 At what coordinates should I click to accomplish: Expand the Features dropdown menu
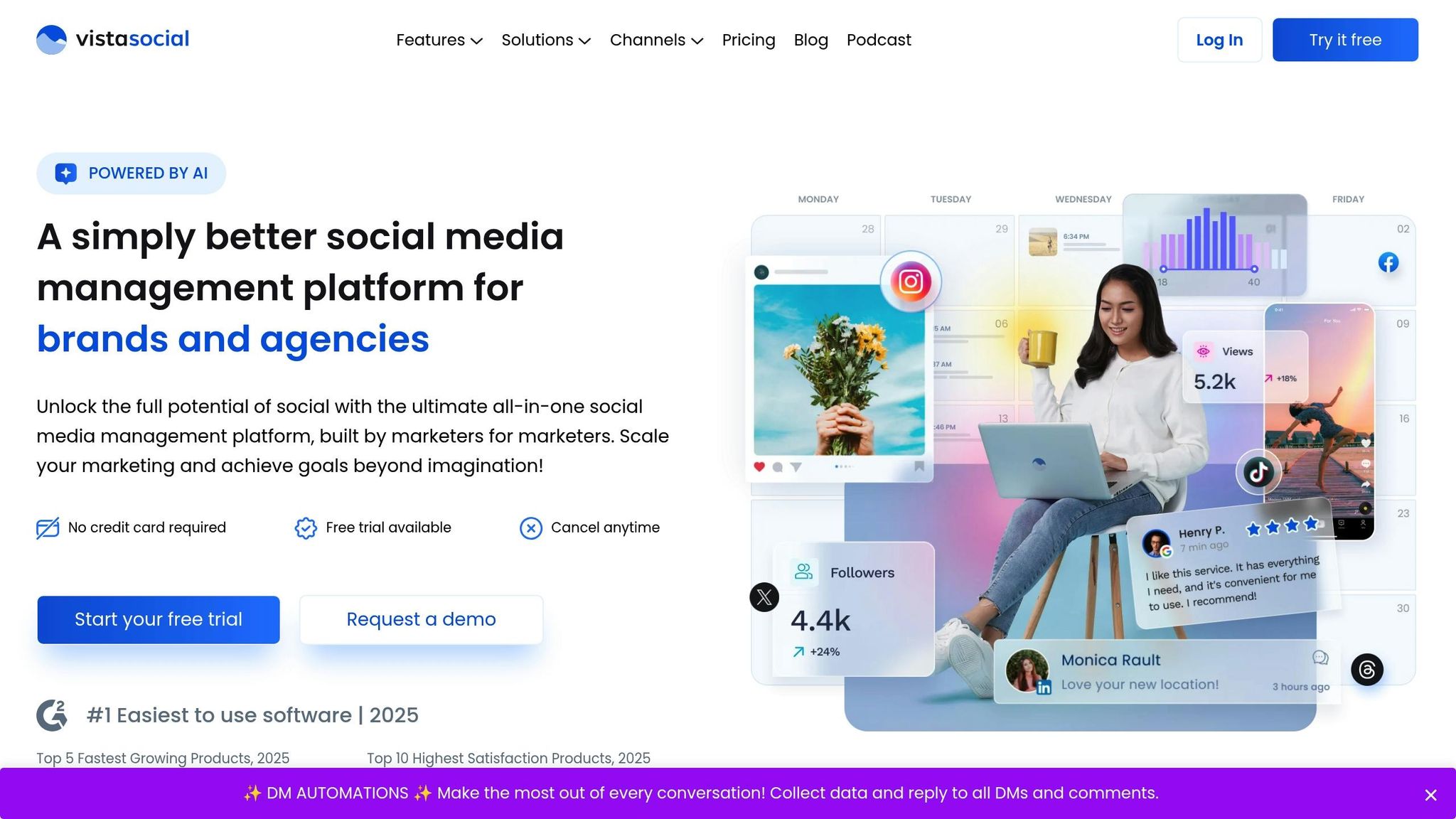click(x=439, y=41)
